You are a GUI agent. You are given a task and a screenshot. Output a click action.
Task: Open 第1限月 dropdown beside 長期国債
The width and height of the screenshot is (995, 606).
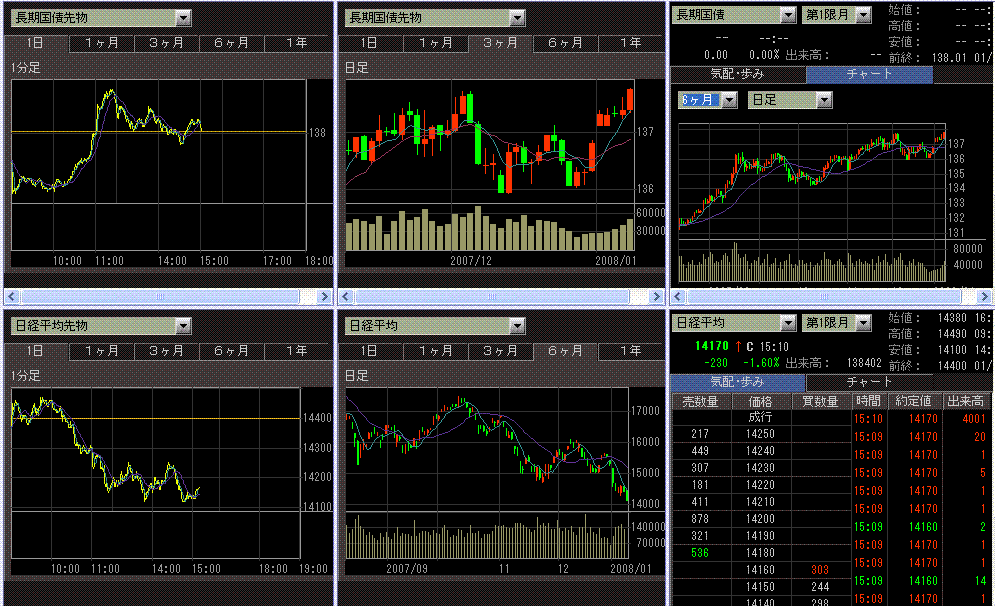863,15
